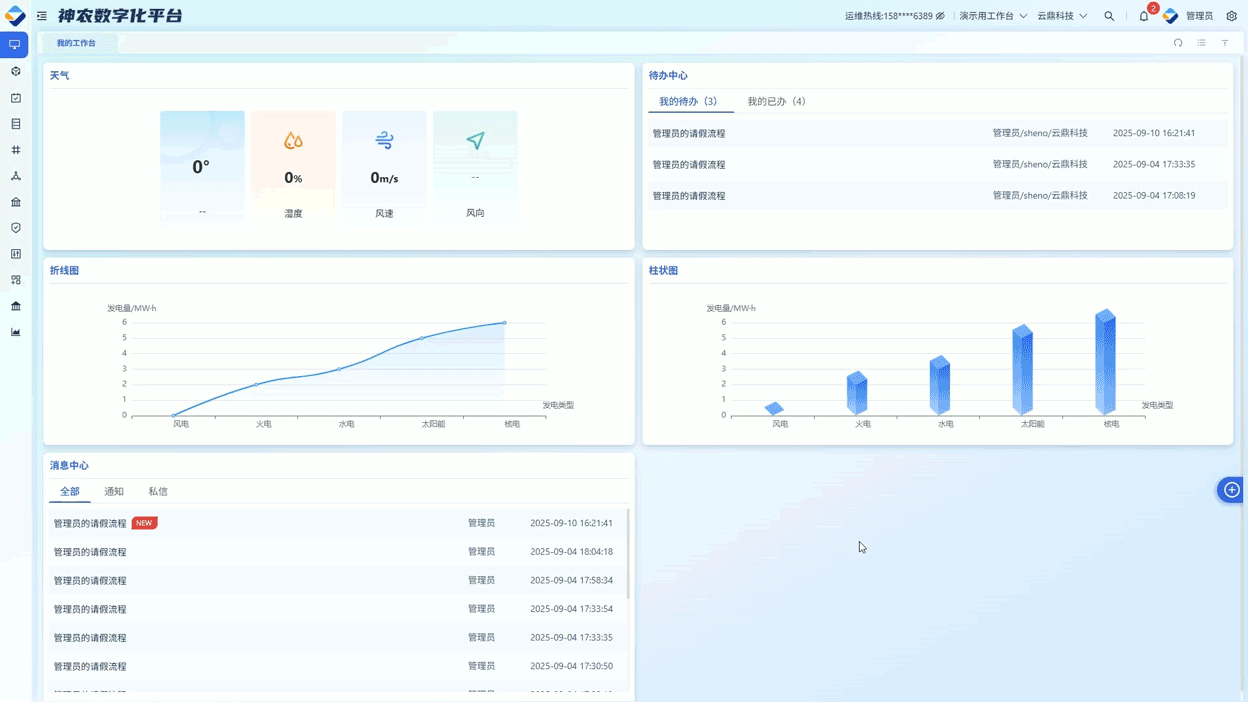This screenshot has height=702, width=1248.
Task: Expand the 演示用工作台 dropdown
Action: pyautogui.click(x=992, y=16)
